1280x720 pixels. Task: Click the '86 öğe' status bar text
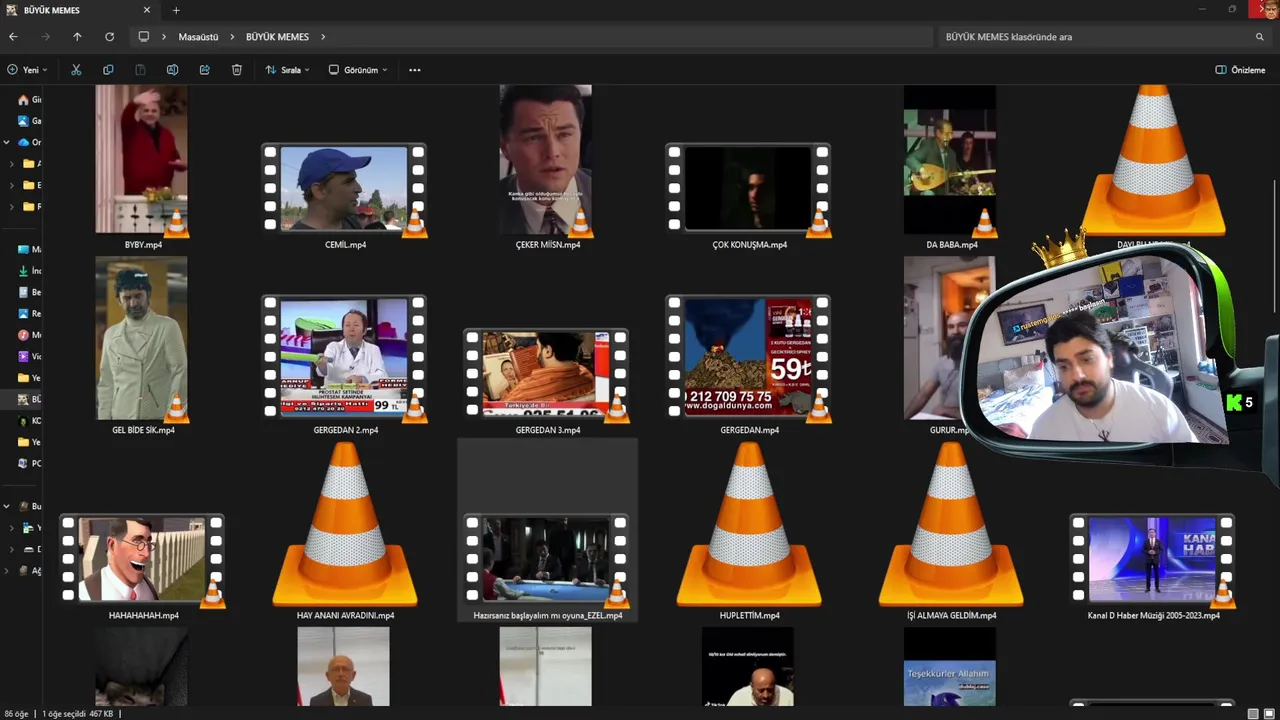tap(17, 714)
